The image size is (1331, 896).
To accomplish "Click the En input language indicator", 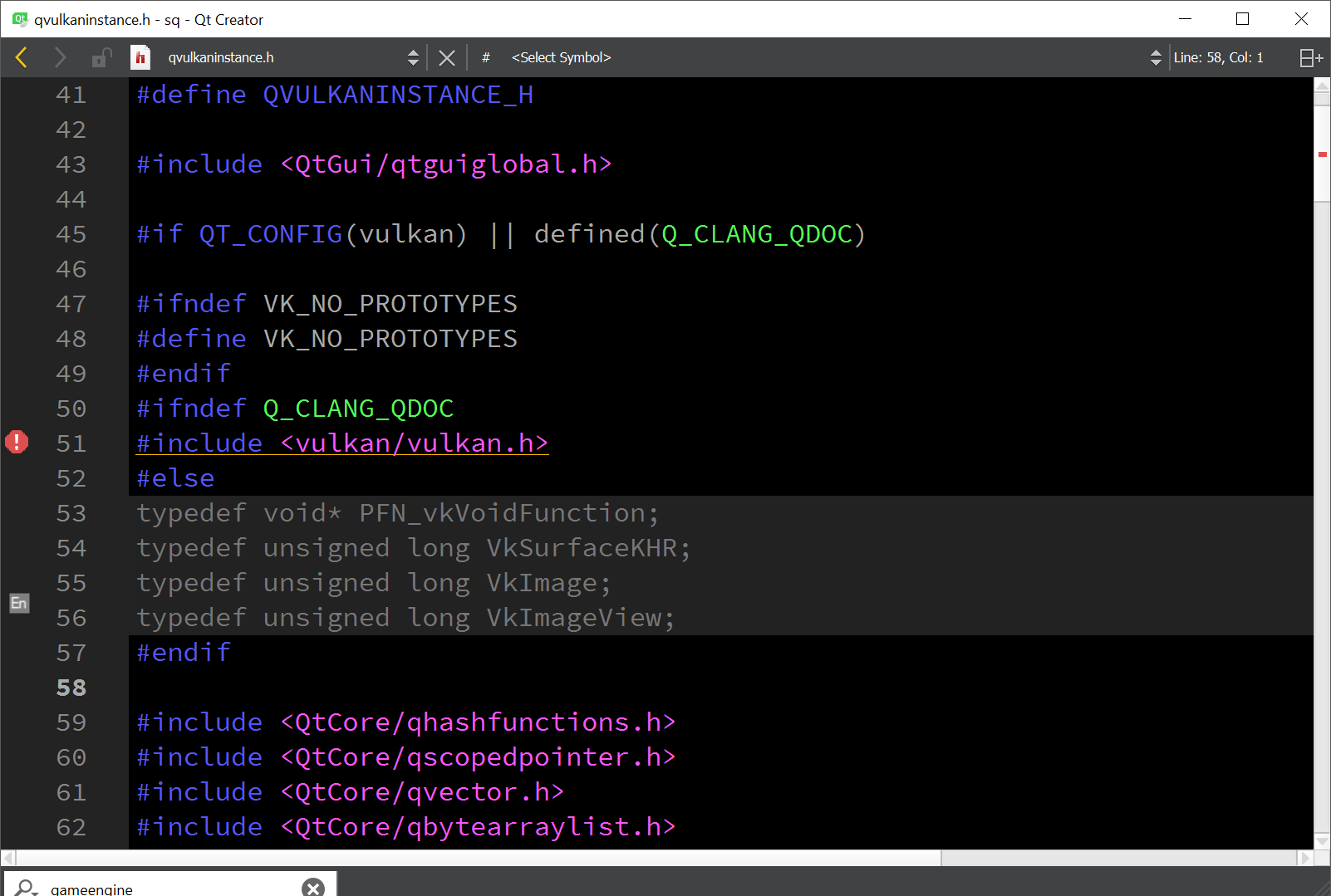I will pyautogui.click(x=19, y=603).
